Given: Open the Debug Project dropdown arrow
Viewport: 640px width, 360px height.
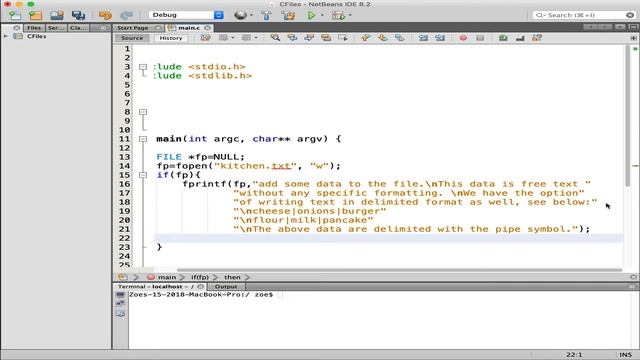Looking at the screenshot, I should click(350, 16).
